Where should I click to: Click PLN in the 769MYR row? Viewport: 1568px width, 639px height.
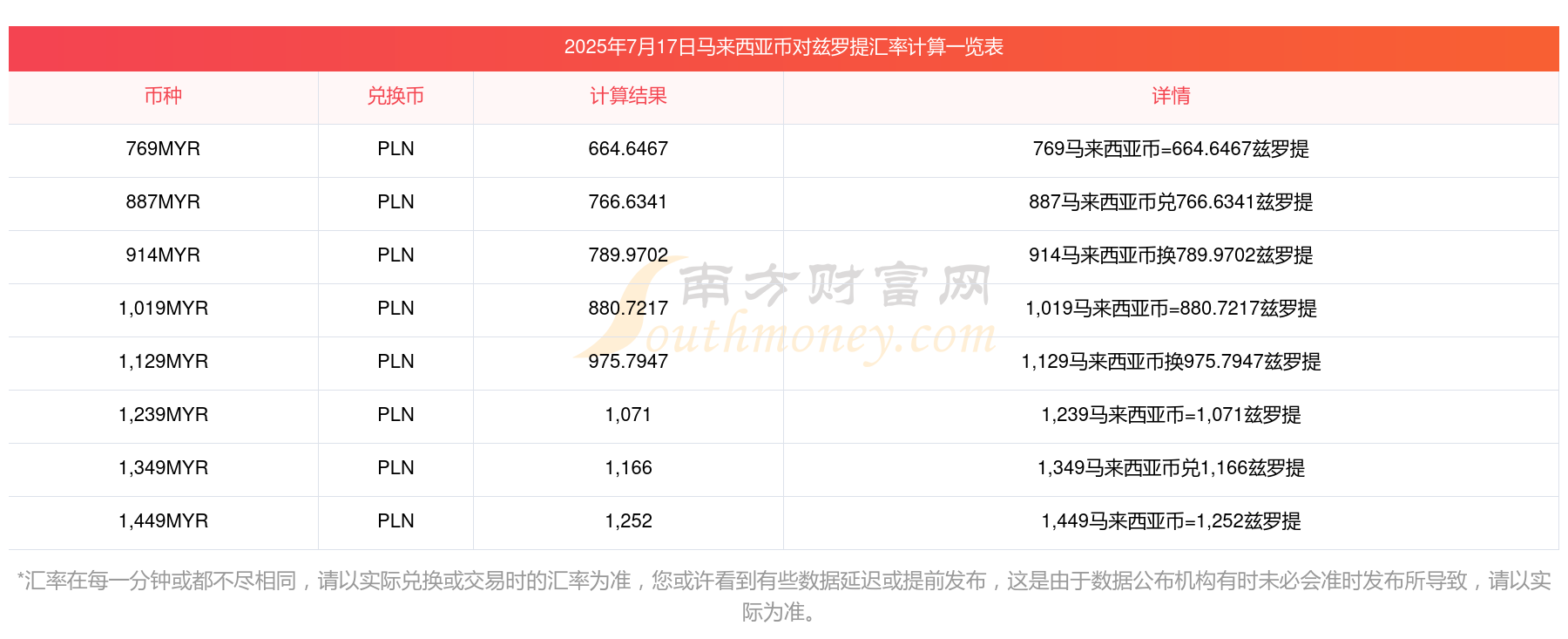(395, 149)
